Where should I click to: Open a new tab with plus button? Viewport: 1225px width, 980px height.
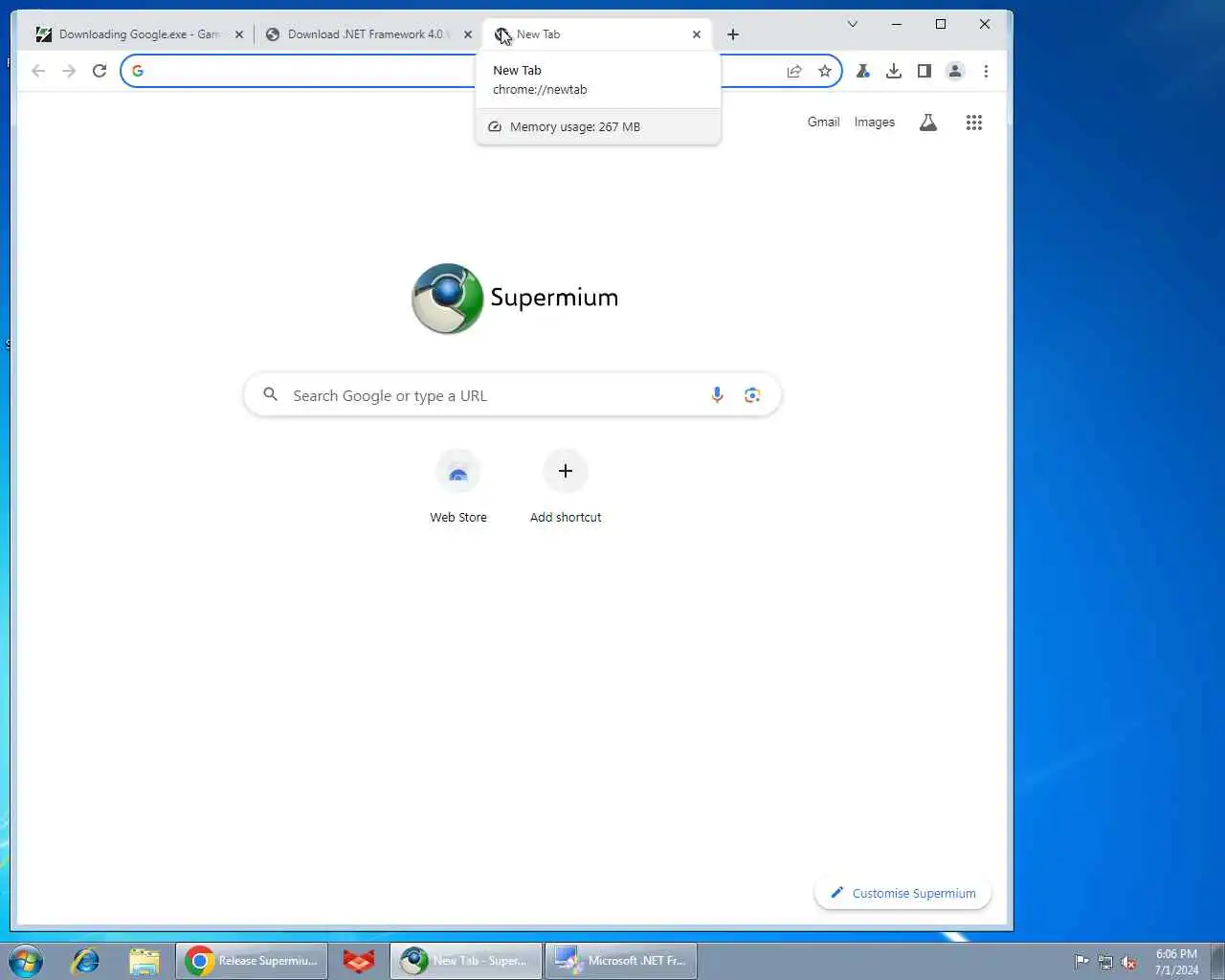(733, 34)
